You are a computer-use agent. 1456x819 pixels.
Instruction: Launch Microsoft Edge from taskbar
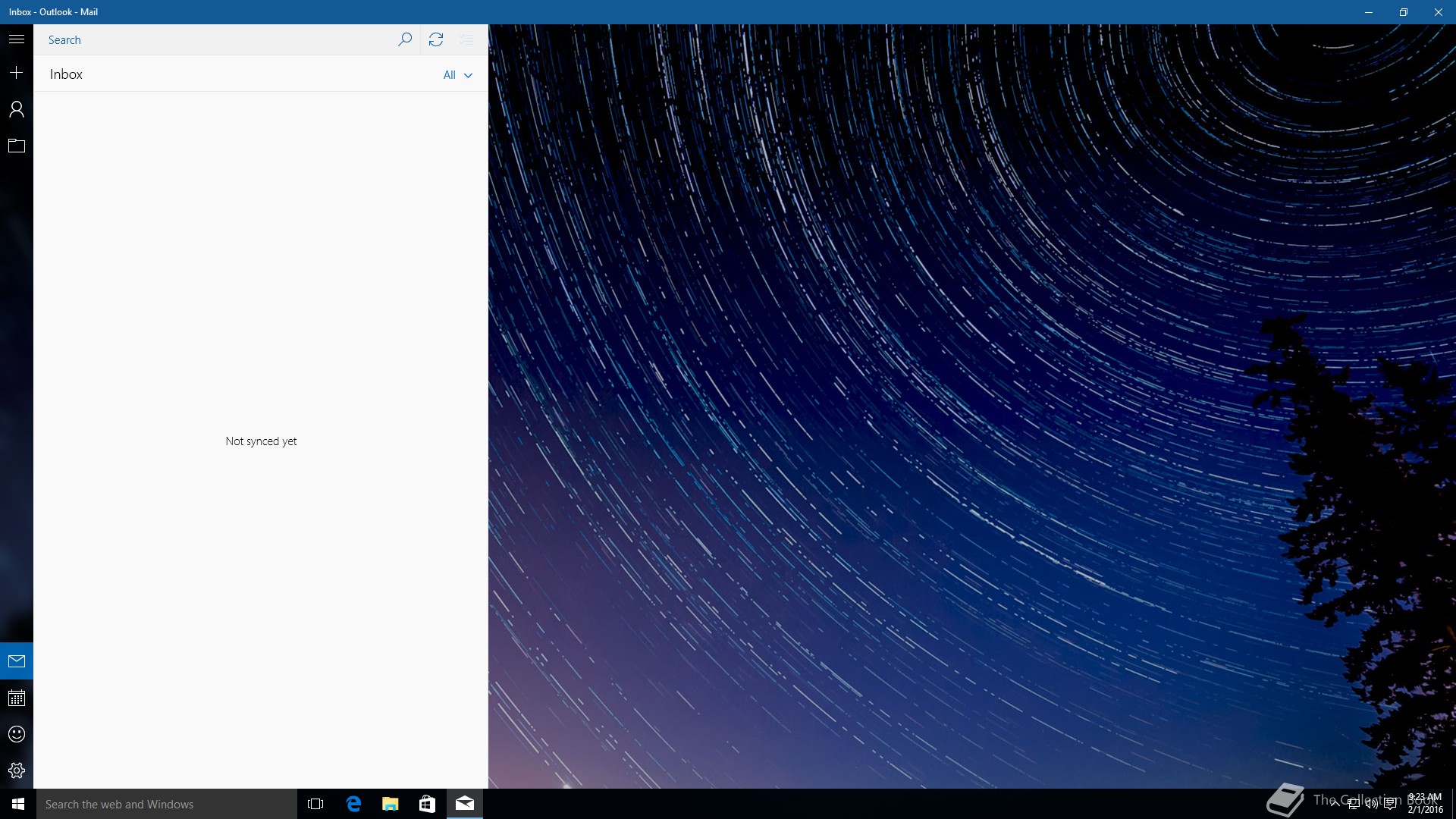pyautogui.click(x=353, y=804)
